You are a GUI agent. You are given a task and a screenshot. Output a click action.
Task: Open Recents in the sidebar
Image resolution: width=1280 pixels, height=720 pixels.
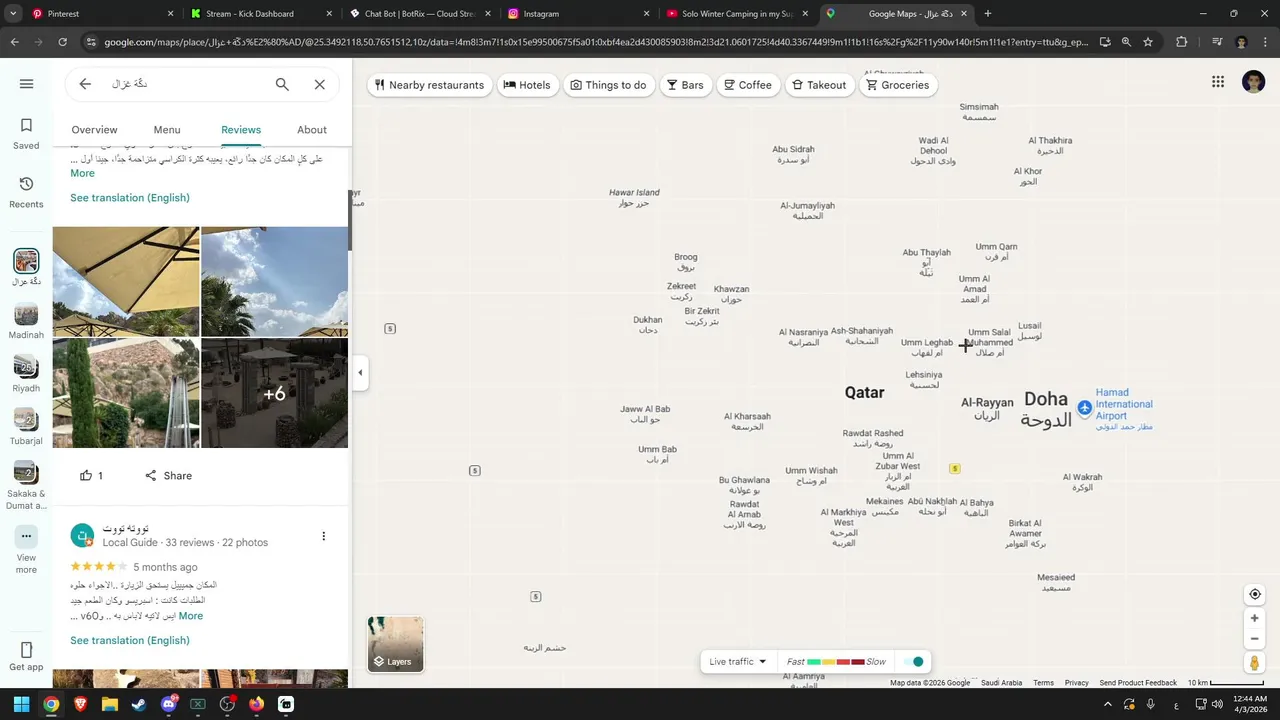coord(26,193)
